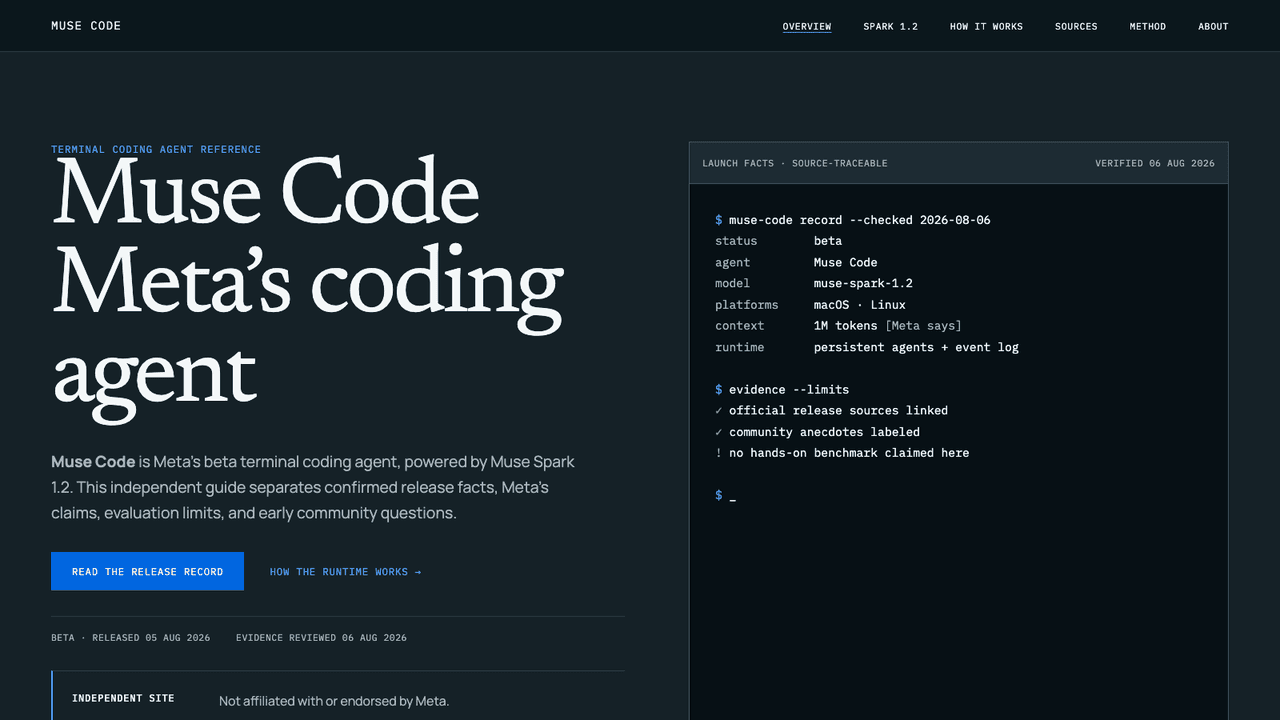Open the Overview nav item
This screenshot has width=1280, height=720.
(807, 26)
